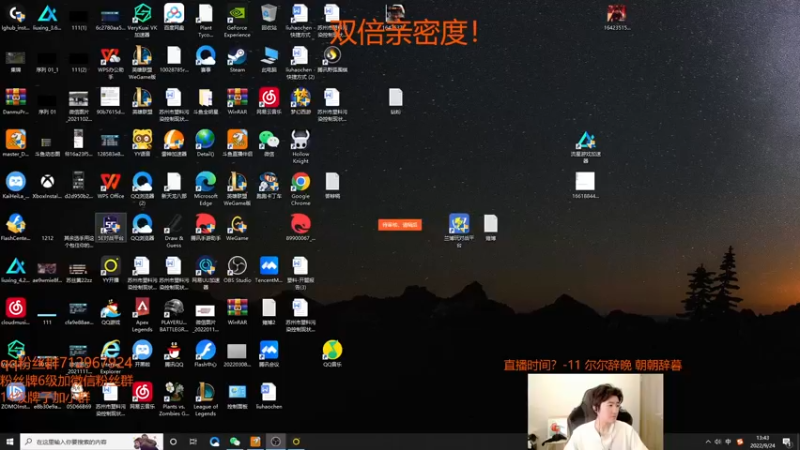Screen dimensions: 800x450
Task: Focus the taskbar search box
Action: pos(92,441)
